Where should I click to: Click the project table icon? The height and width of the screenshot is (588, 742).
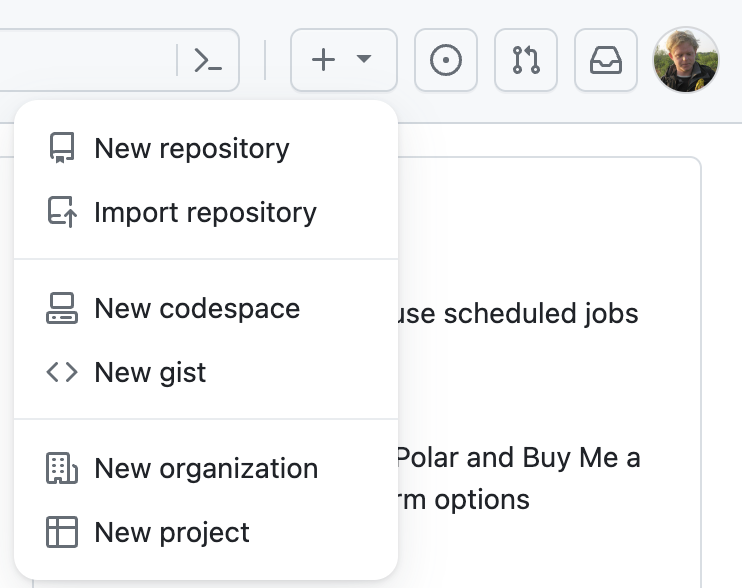(62, 532)
